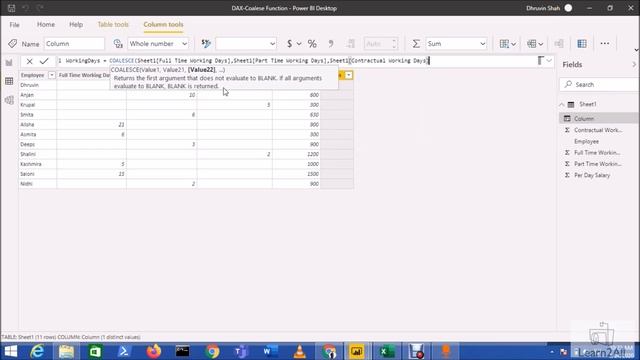Click the Dhruvin Shah account name

(543, 8)
